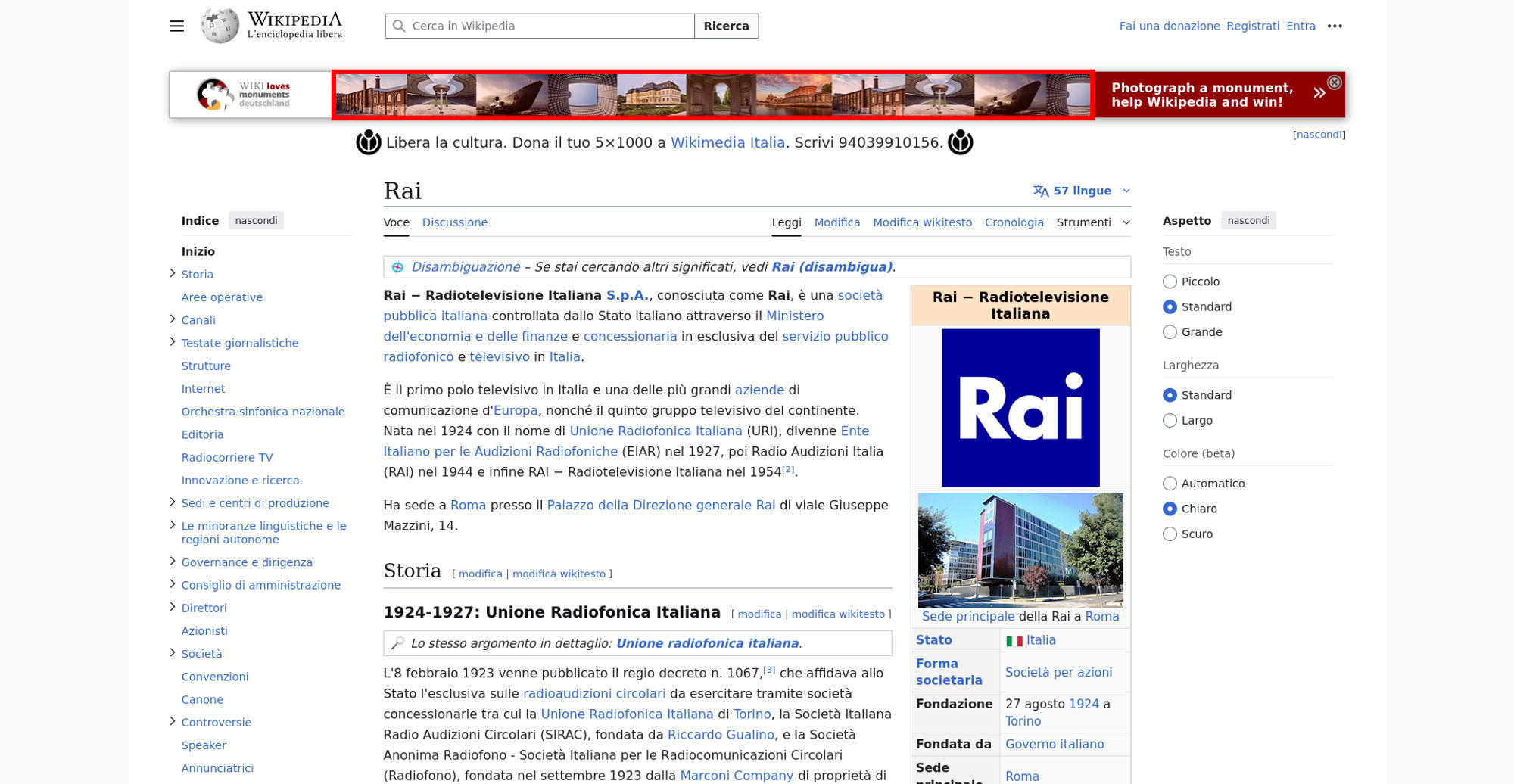Select Piccolo text size
Image resolution: width=1514 pixels, height=784 pixels.
[x=1170, y=282]
